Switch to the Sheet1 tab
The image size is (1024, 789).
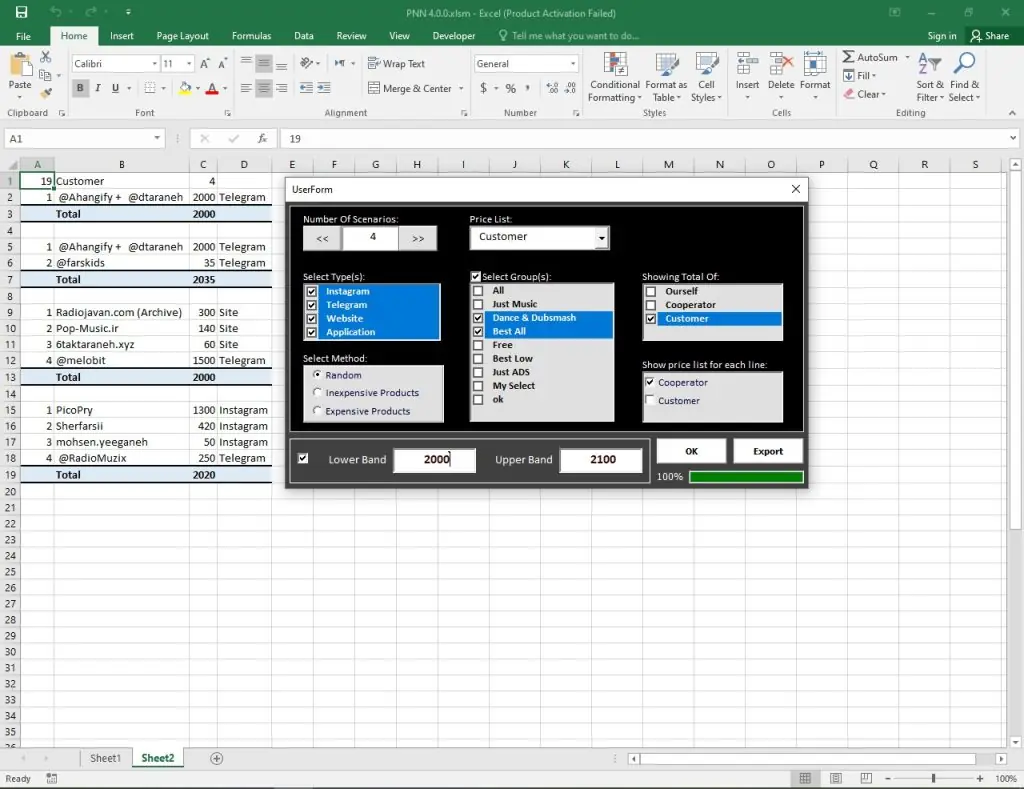point(105,758)
